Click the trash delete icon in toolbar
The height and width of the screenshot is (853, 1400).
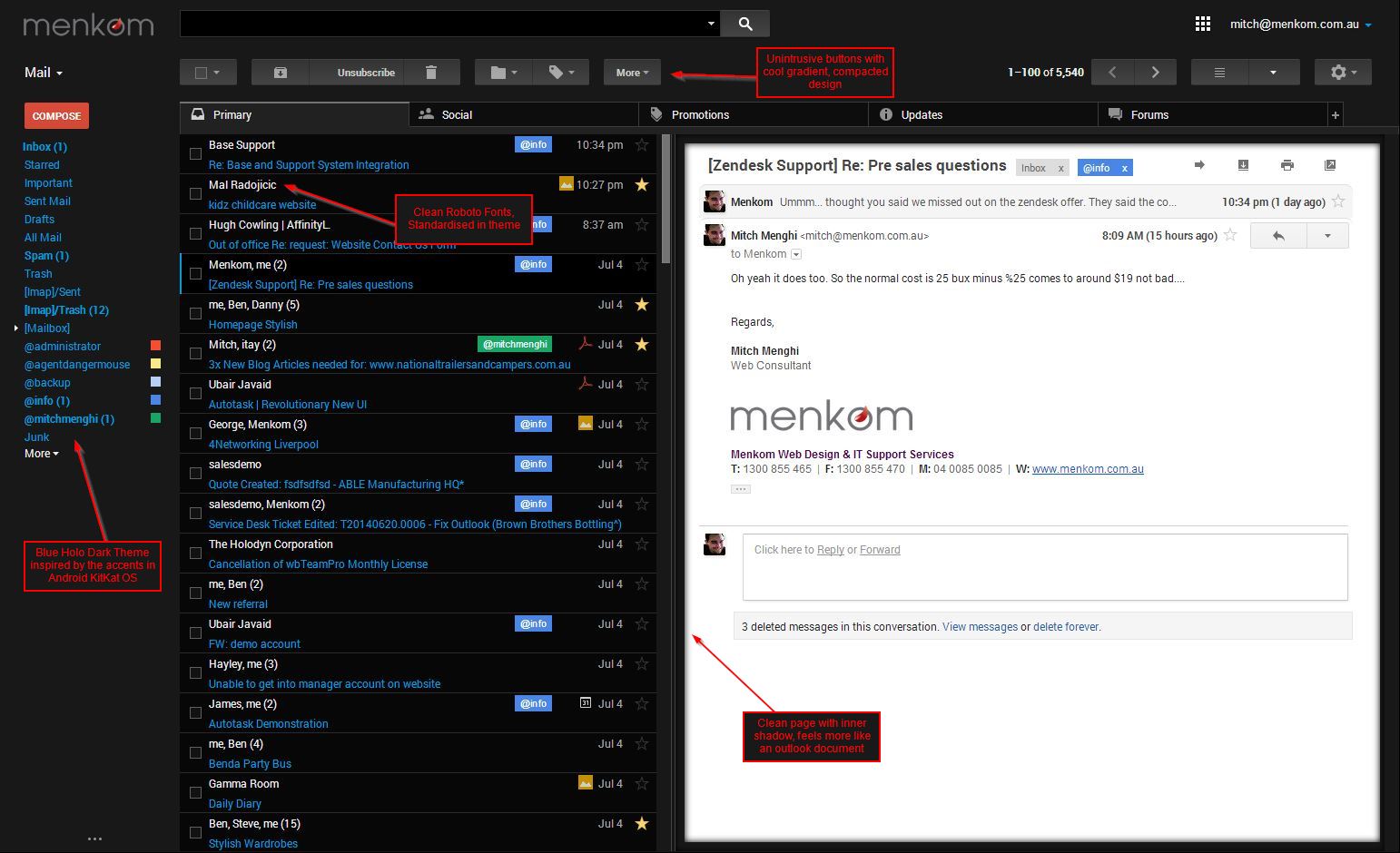click(431, 73)
